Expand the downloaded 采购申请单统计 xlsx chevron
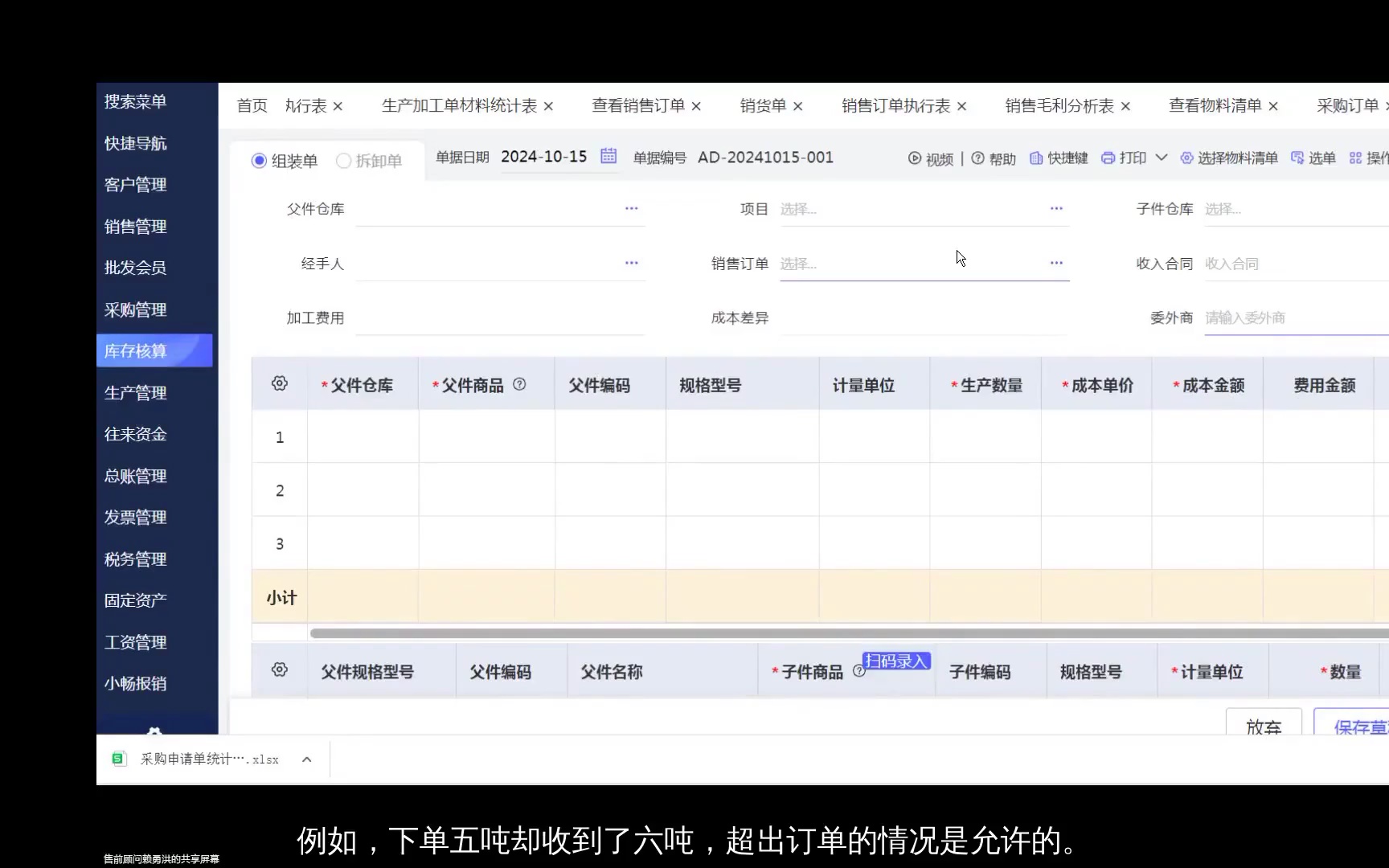The width and height of the screenshot is (1389, 868). click(306, 759)
